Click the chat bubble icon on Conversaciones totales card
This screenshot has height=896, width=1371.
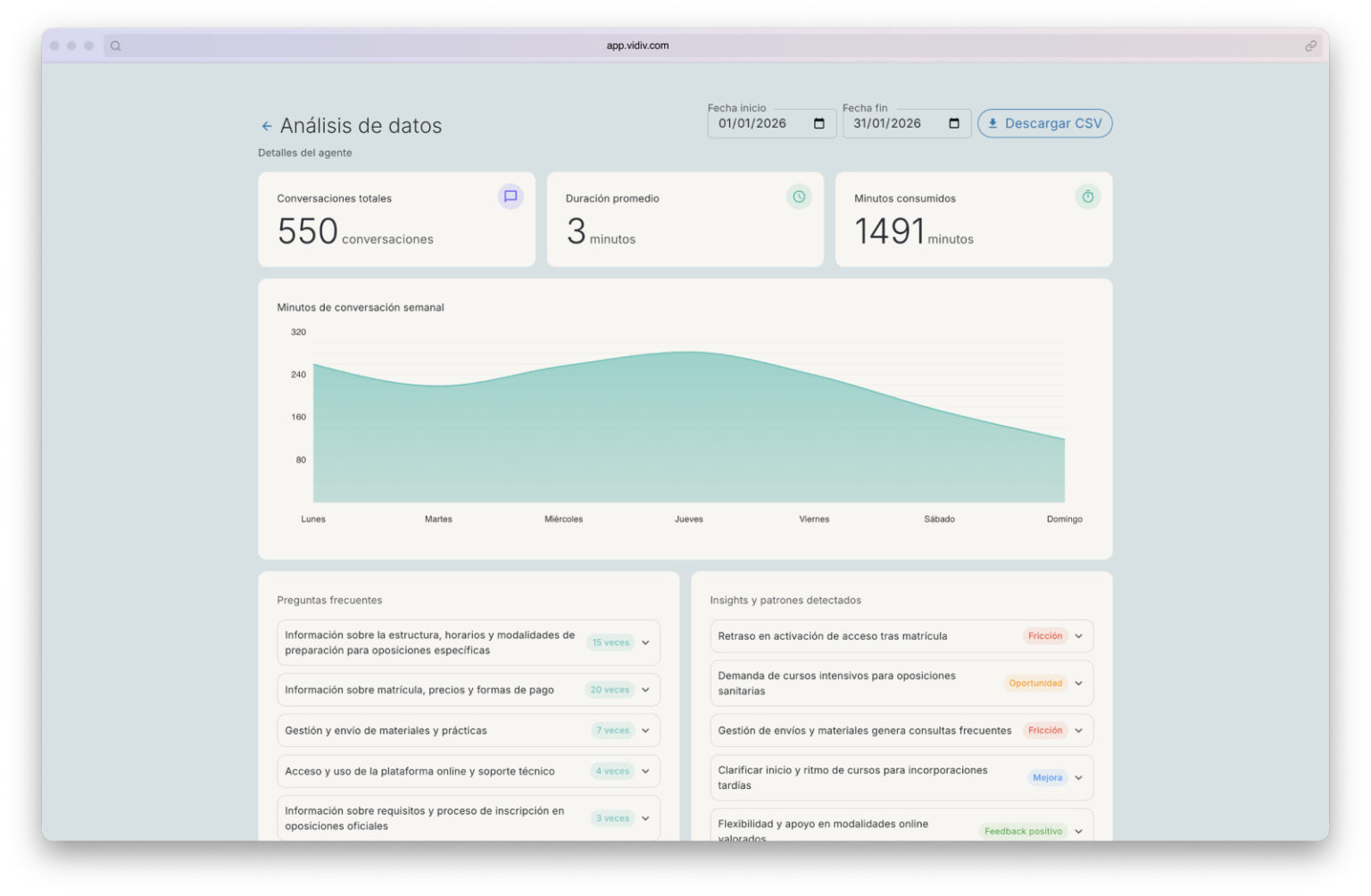click(511, 197)
